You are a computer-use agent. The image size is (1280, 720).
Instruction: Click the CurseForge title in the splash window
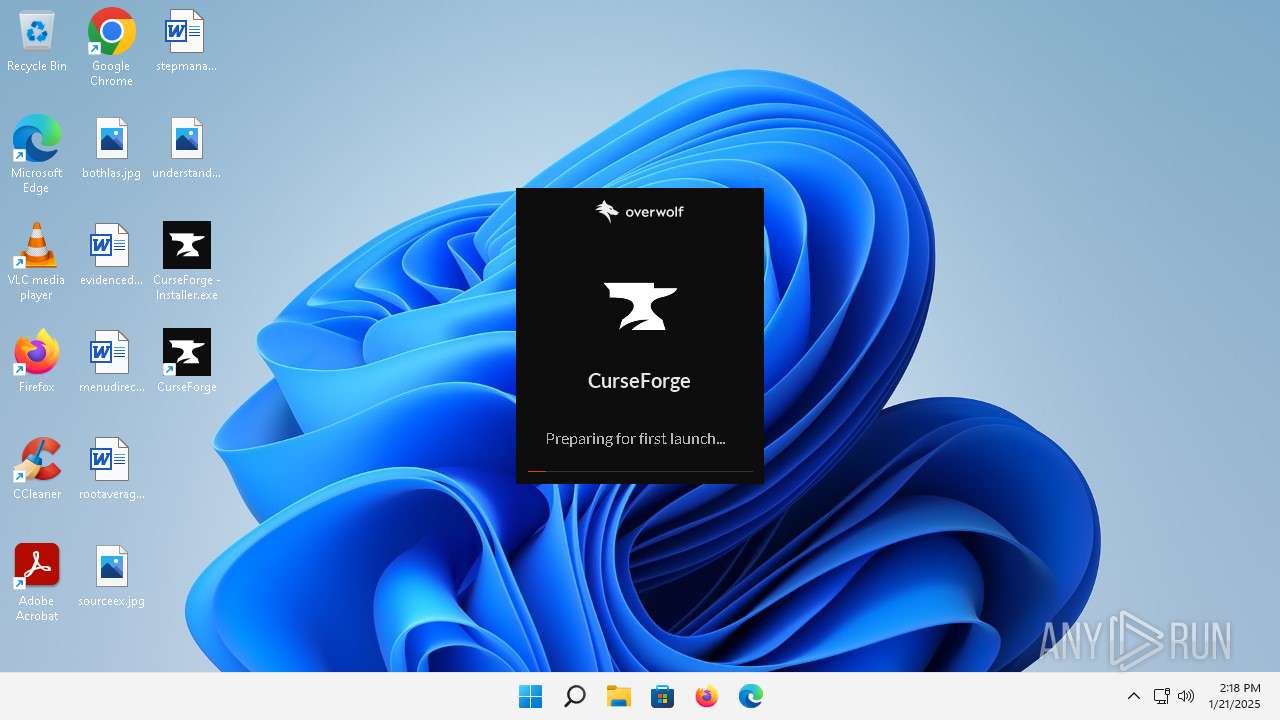click(x=639, y=381)
